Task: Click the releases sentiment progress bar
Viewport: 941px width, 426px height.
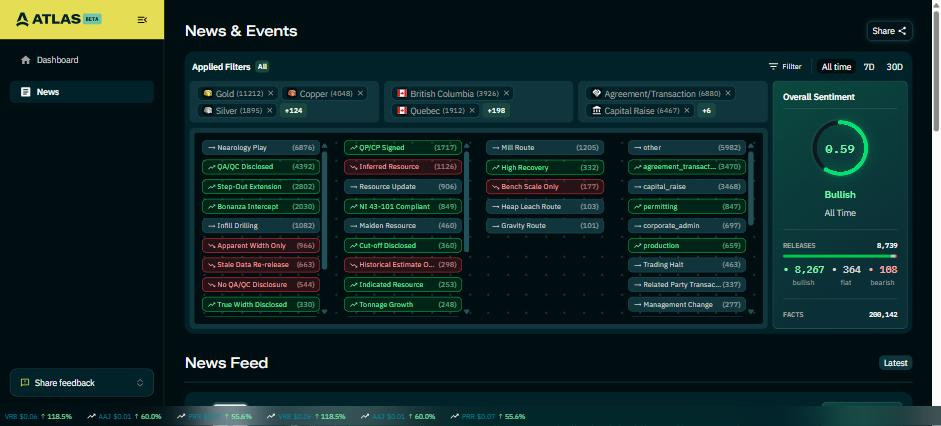Action: tap(840, 256)
